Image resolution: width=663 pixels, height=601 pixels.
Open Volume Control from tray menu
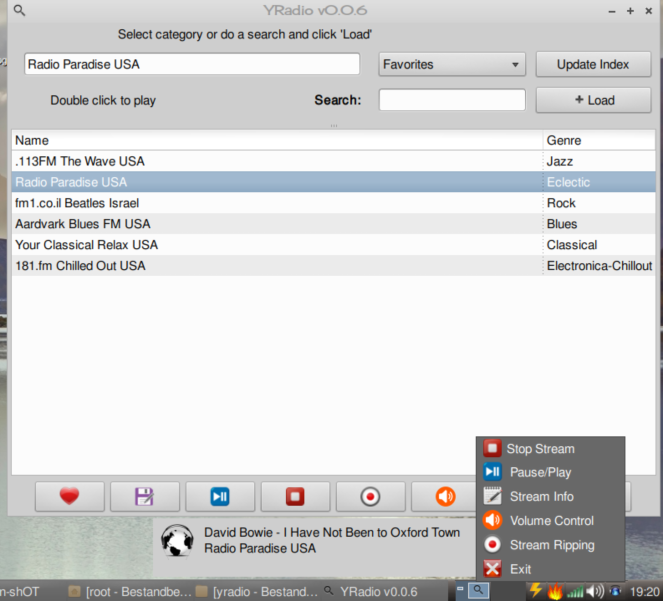(x=550, y=521)
